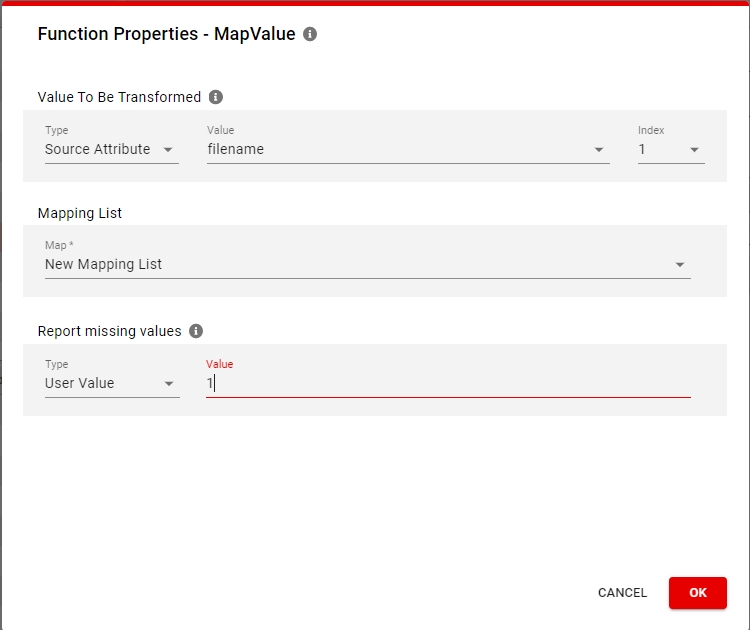Click the index value '1' text
750x630 pixels.
[x=642, y=149]
